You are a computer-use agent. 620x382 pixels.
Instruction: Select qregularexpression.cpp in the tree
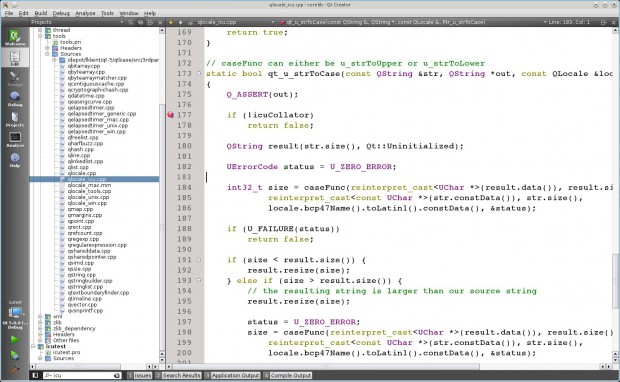click(x=97, y=245)
